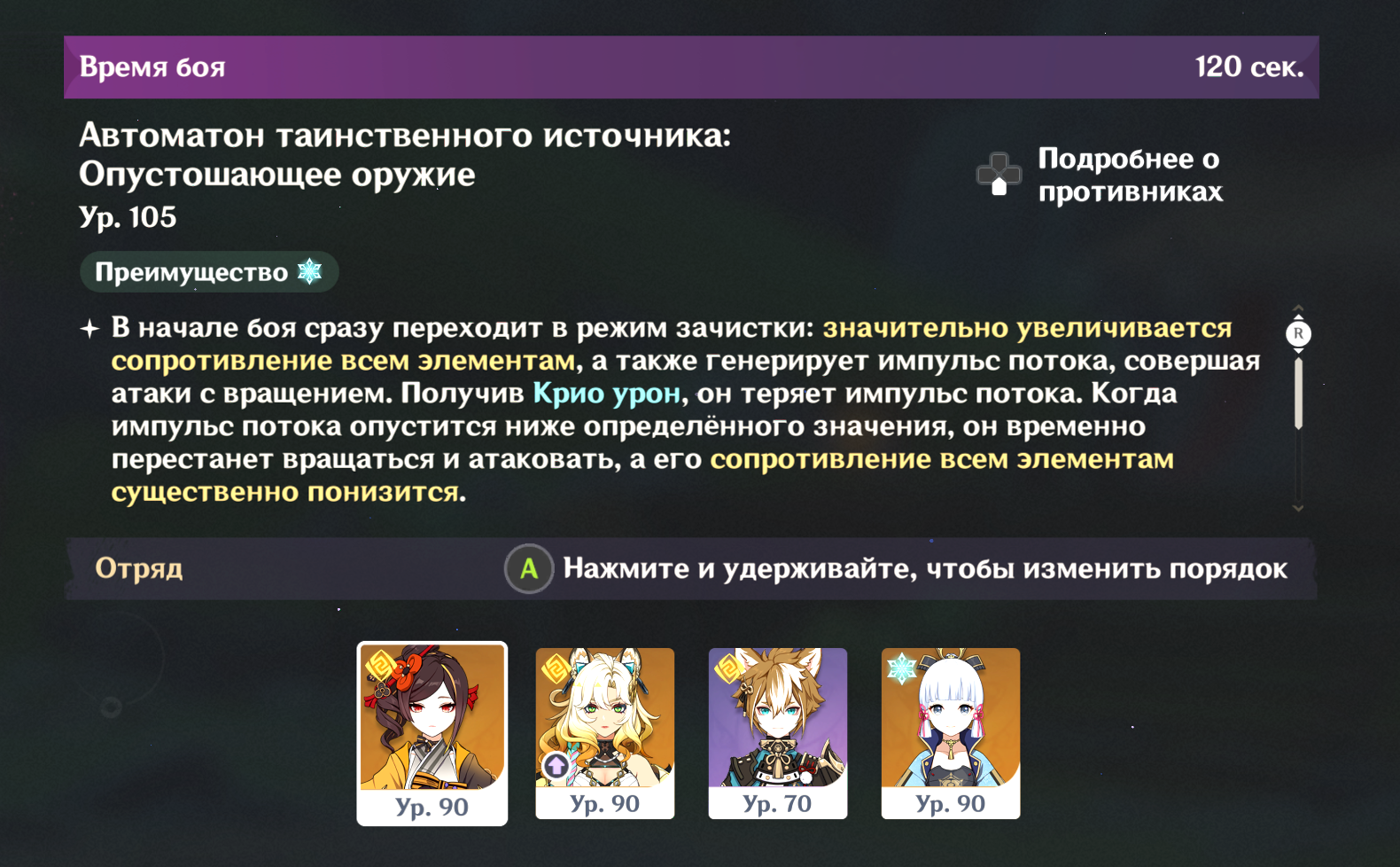Select the first character card Ур. 90
Image resolution: width=1400 pixels, height=867 pixels.
pos(432,733)
